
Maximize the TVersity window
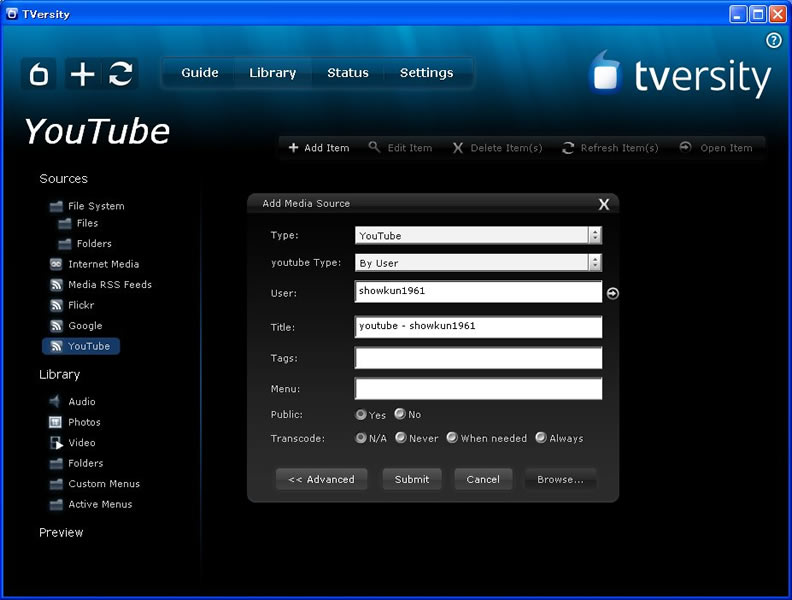[x=758, y=14]
